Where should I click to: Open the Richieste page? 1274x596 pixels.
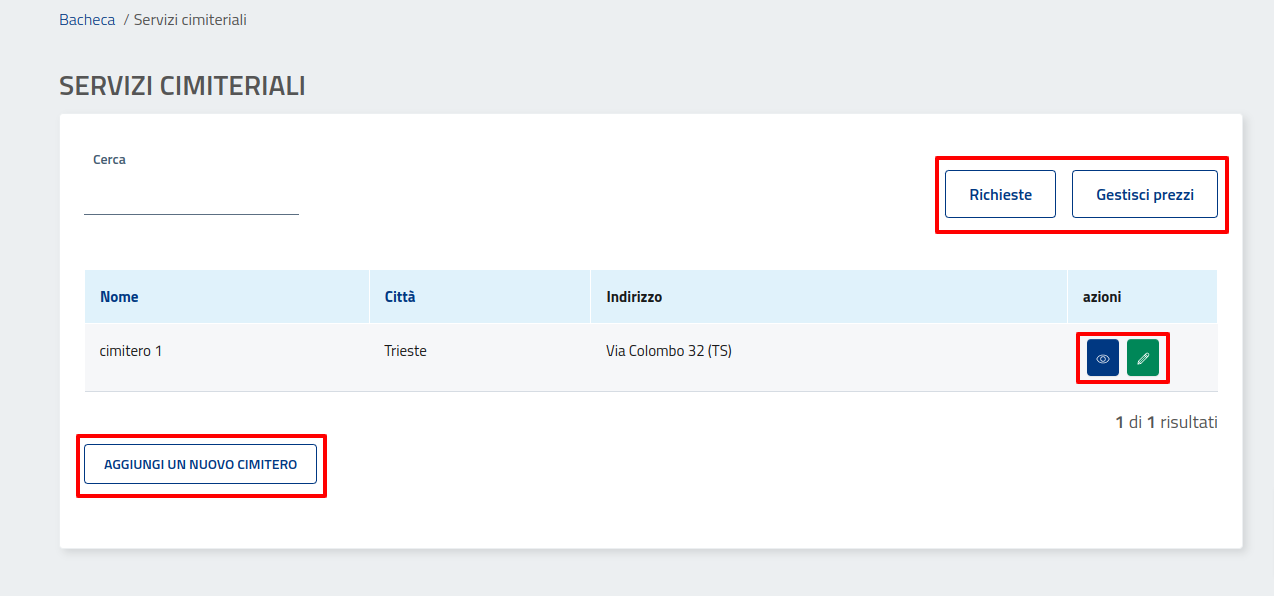[1000, 194]
